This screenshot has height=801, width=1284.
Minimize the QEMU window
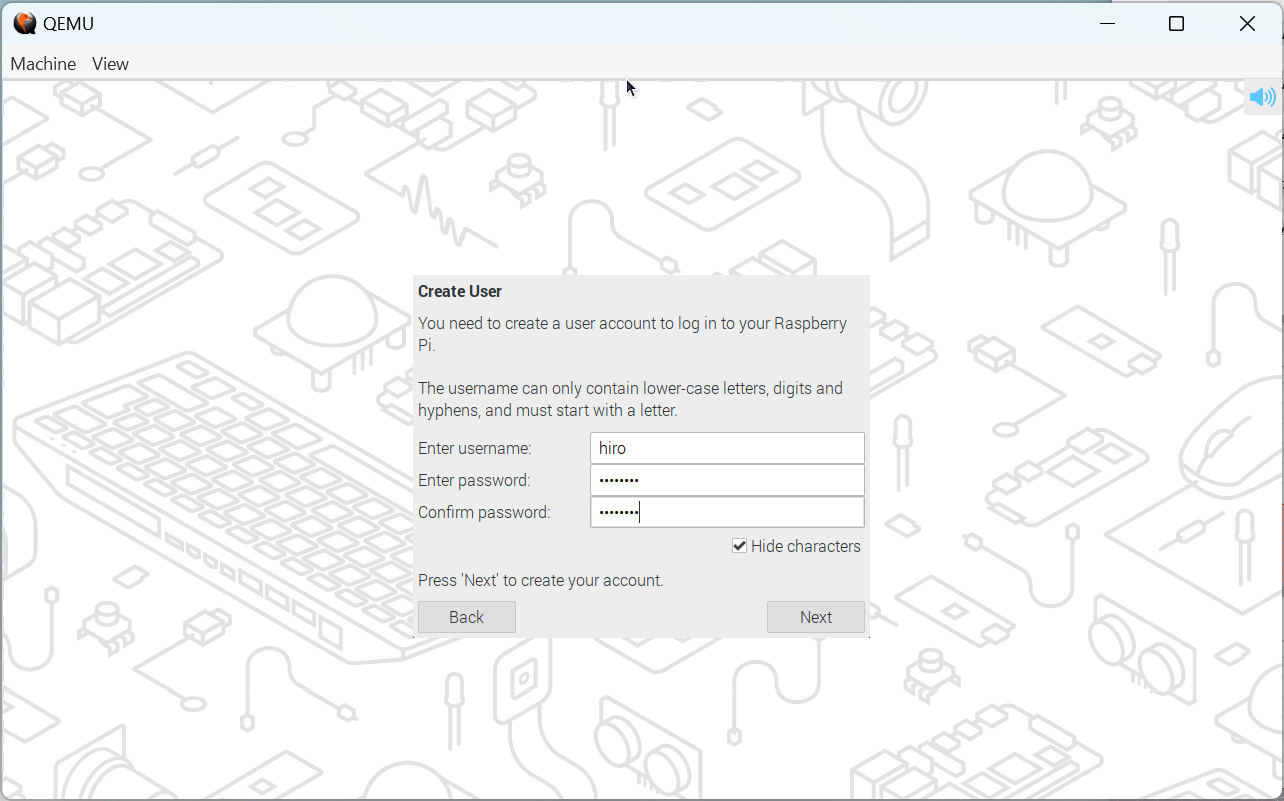1106,24
